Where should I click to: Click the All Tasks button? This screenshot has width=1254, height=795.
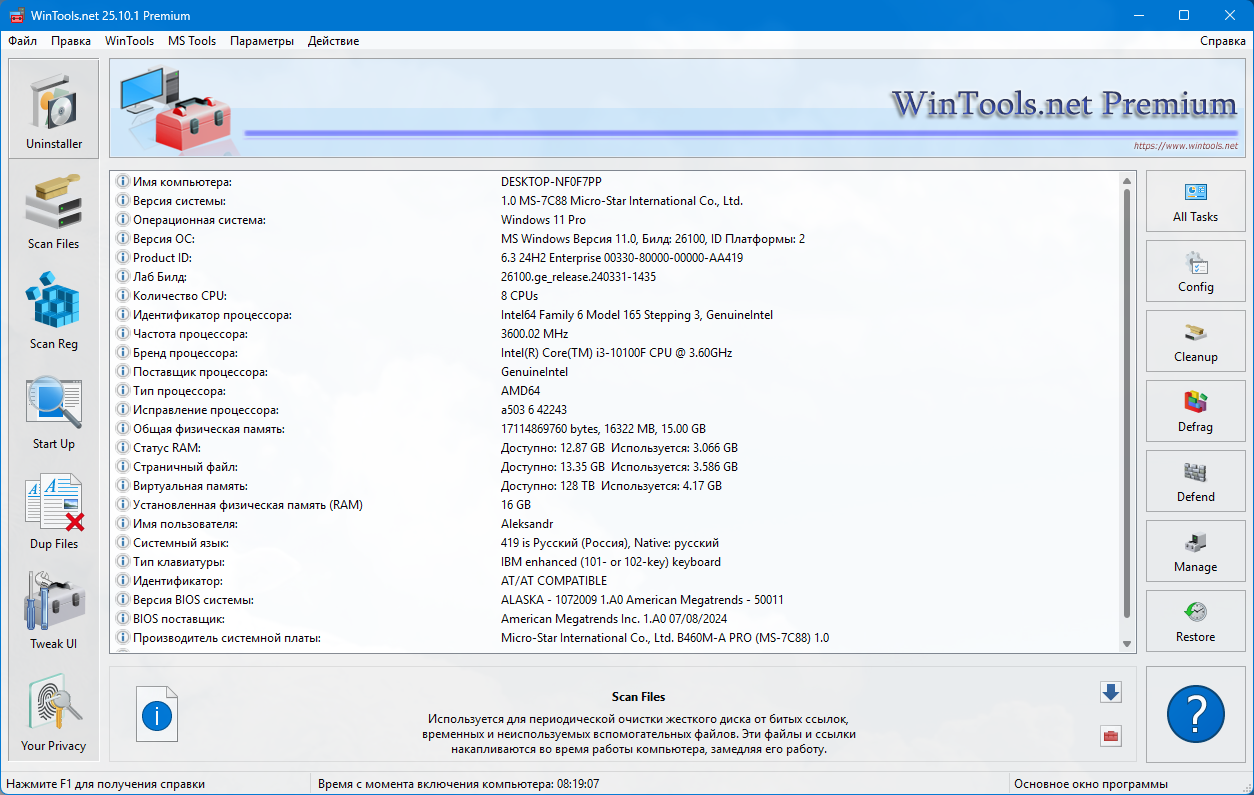1195,204
